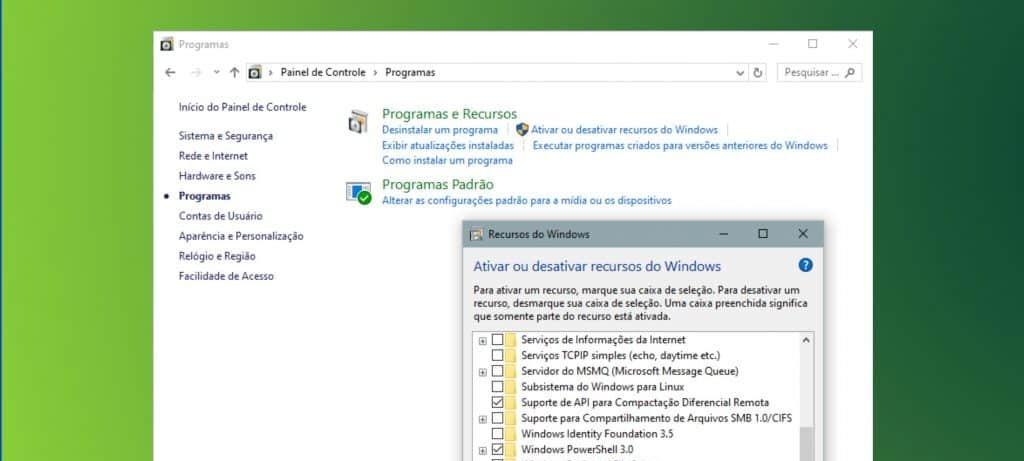This screenshot has width=1024, height=461.
Task: Refresh the Control Panel address bar
Action: pyautogui.click(x=758, y=72)
